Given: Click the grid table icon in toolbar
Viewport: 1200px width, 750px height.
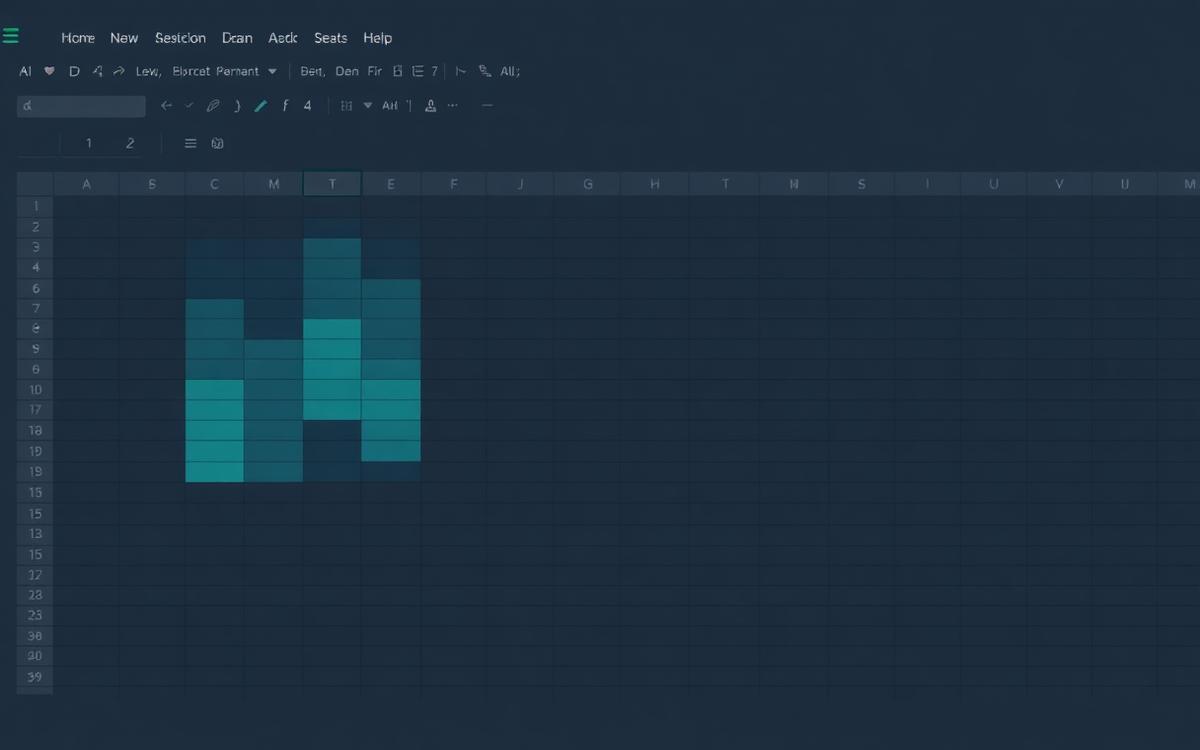Looking at the screenshot, I should pyautogui.click(x=346, y=105).
